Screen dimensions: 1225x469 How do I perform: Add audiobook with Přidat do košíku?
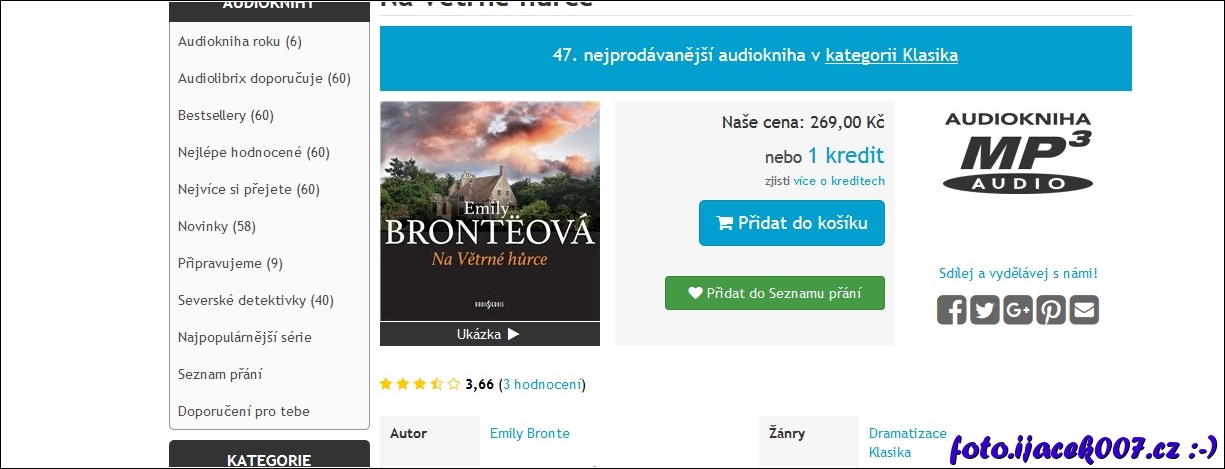(791, 223)
